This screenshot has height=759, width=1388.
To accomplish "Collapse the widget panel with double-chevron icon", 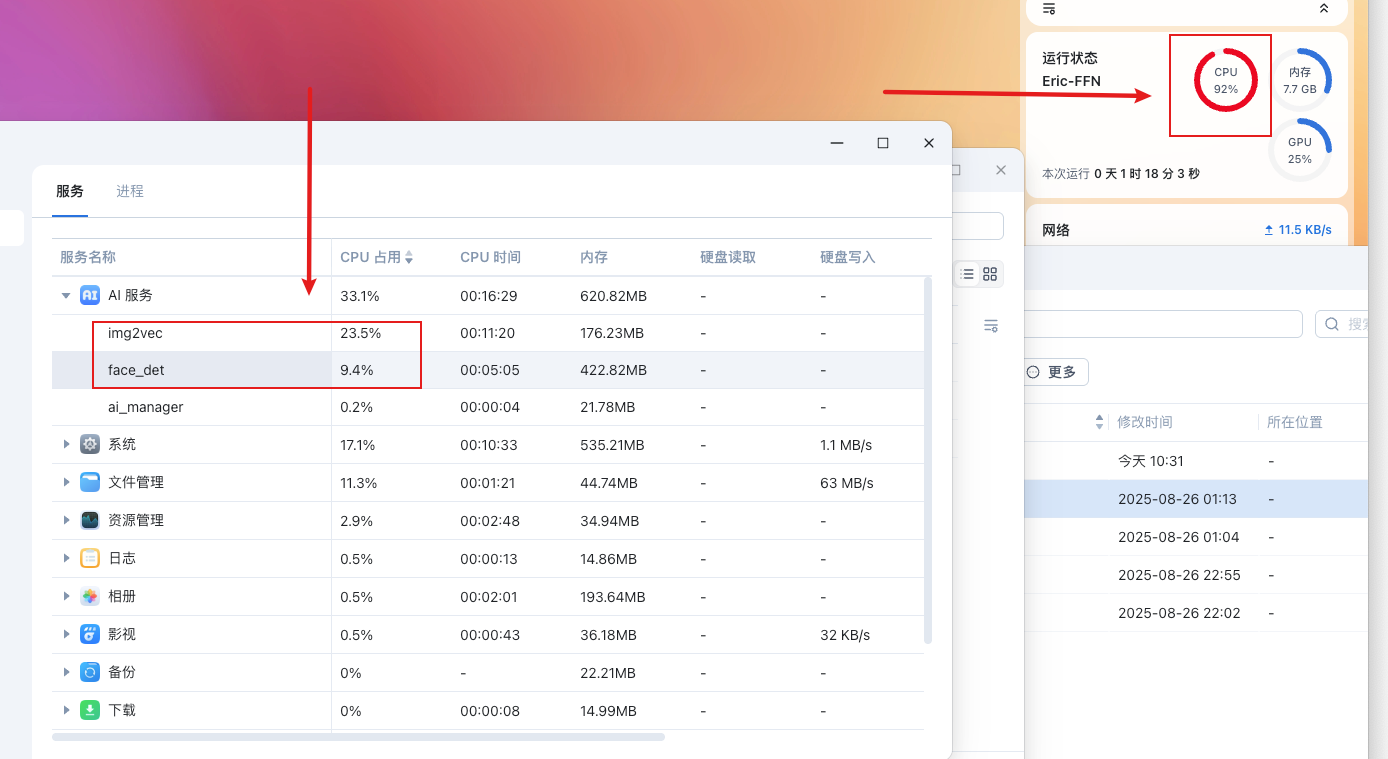I will [x=1324, y=8].
